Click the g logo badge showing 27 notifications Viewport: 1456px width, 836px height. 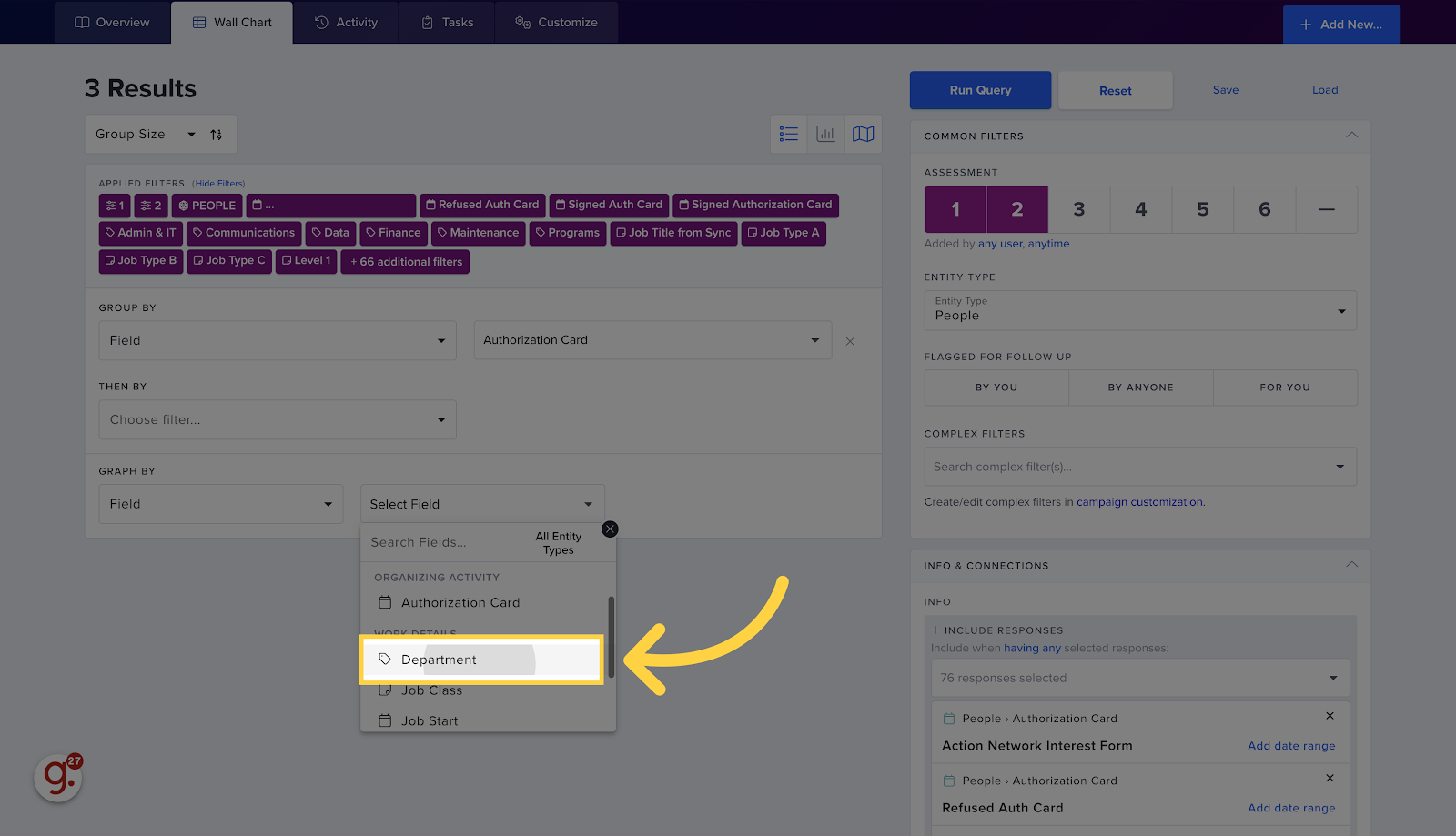point(57,778)
